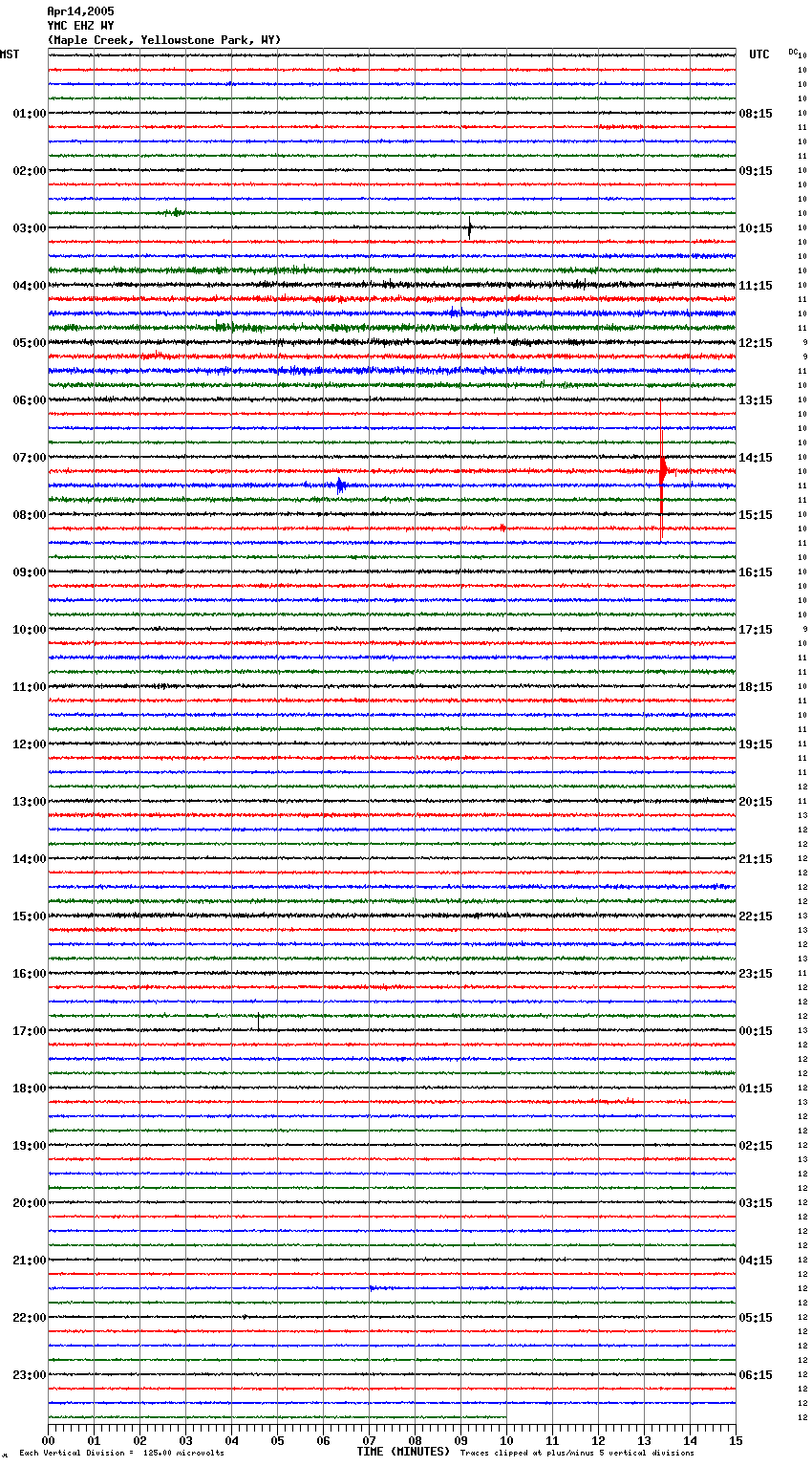812x1466 pixels.
Task: Click the DC column header
Action: (793, 52)
